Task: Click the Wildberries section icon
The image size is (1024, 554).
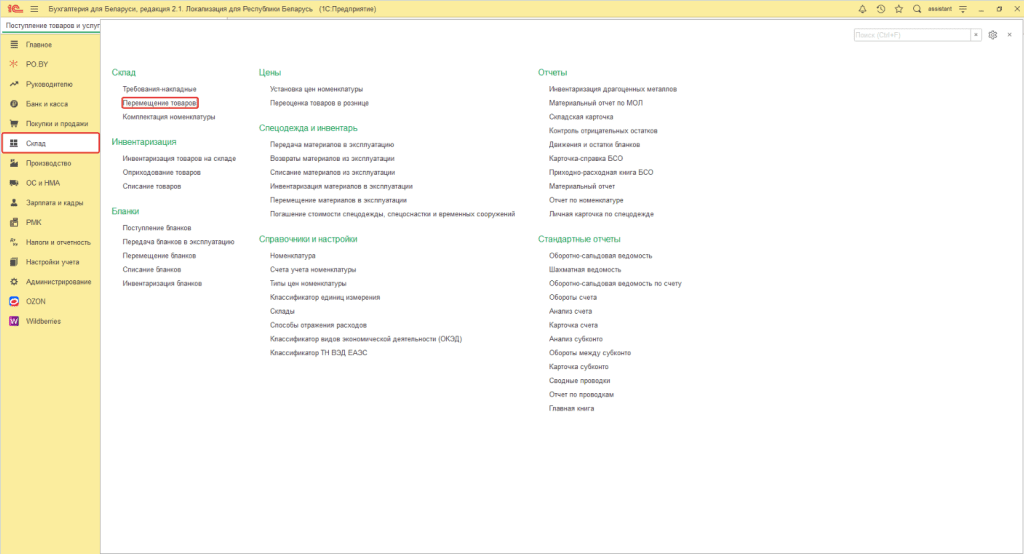Action: [14, 321]
